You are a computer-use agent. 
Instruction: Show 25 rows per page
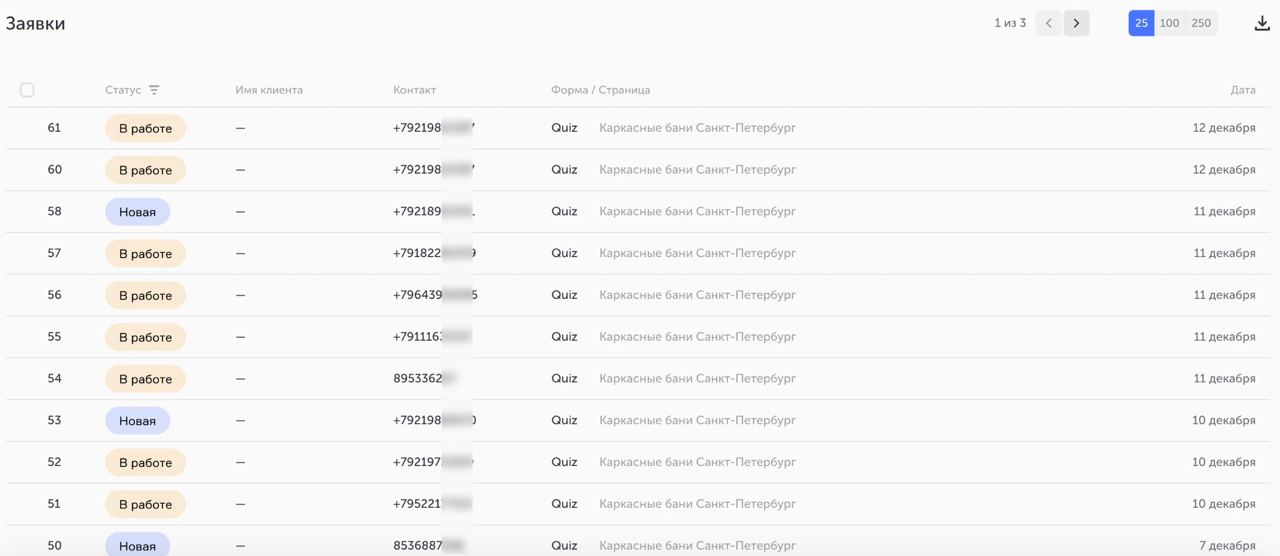click(1141, 23)
